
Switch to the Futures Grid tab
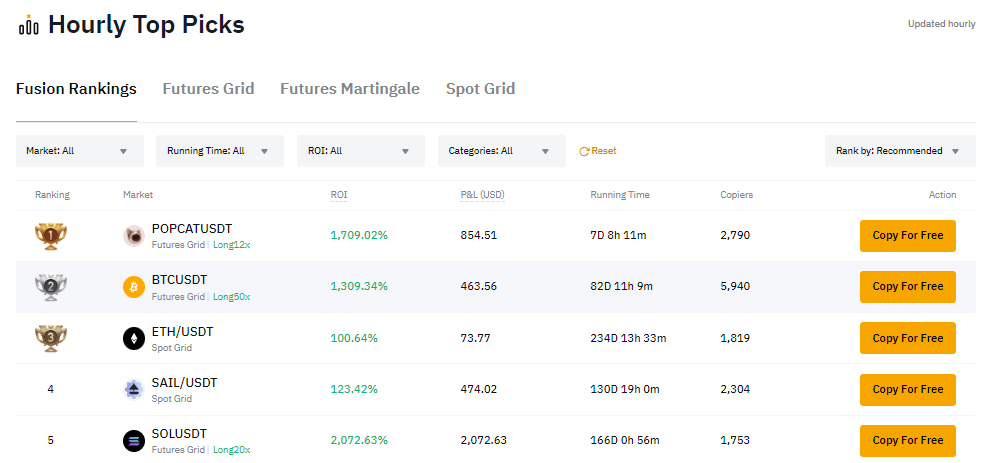click(x=208, y=89)
